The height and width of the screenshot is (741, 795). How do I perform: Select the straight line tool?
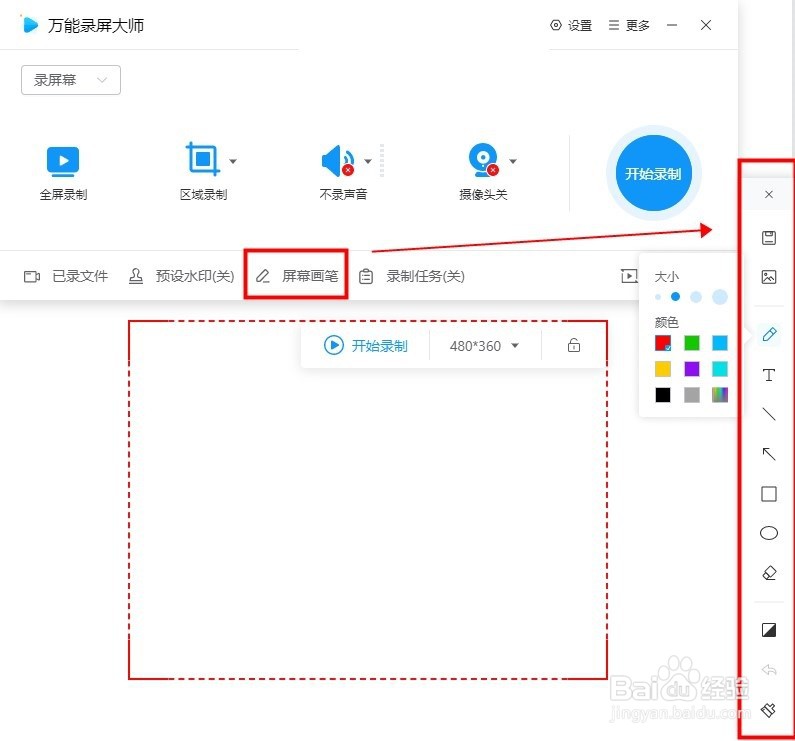tap(769, 414)
